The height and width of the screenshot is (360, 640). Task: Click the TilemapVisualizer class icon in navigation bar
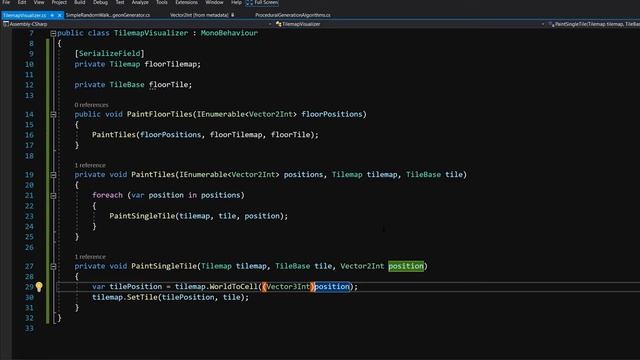click(x=279, y=24)
